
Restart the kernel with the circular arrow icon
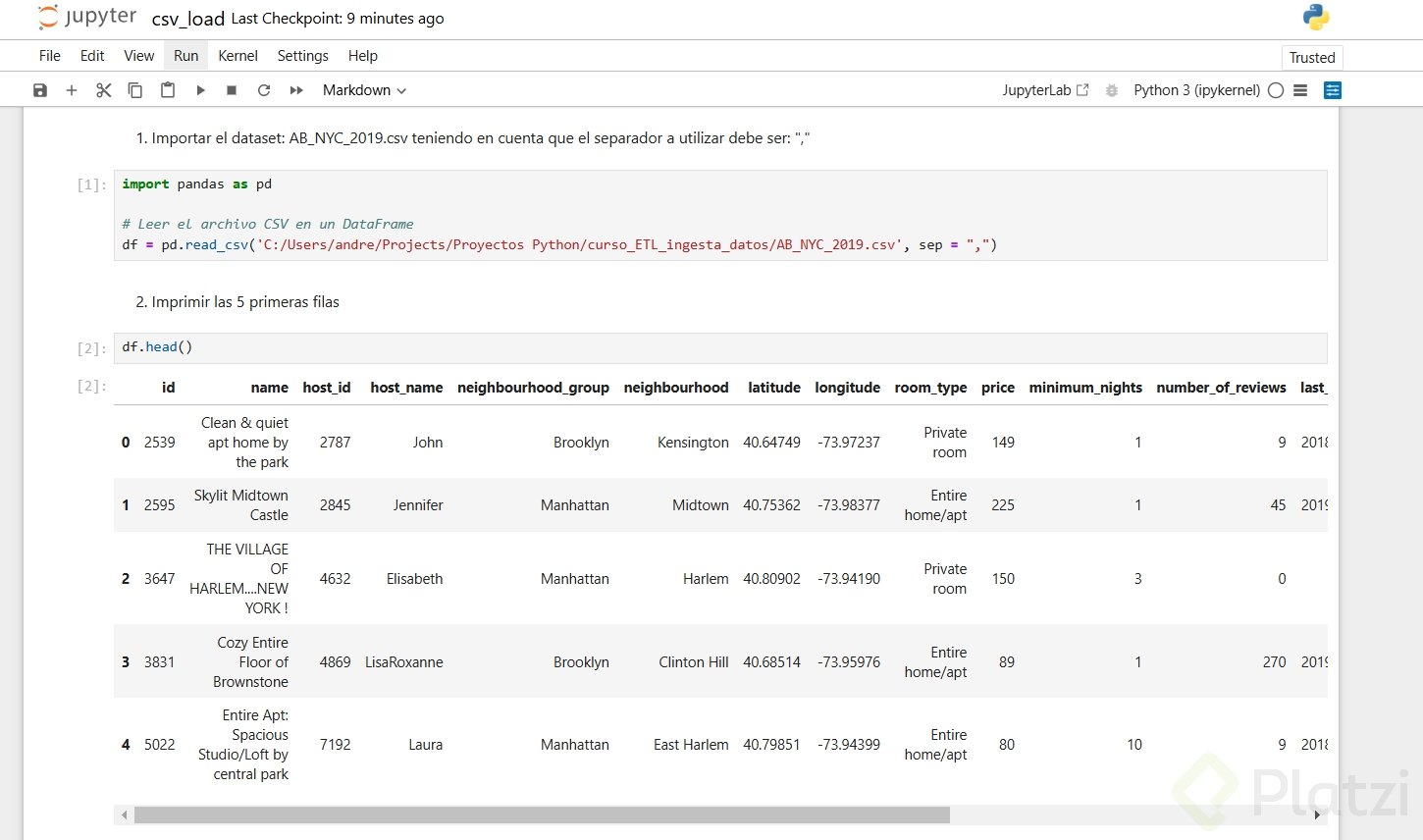(264, 90)
